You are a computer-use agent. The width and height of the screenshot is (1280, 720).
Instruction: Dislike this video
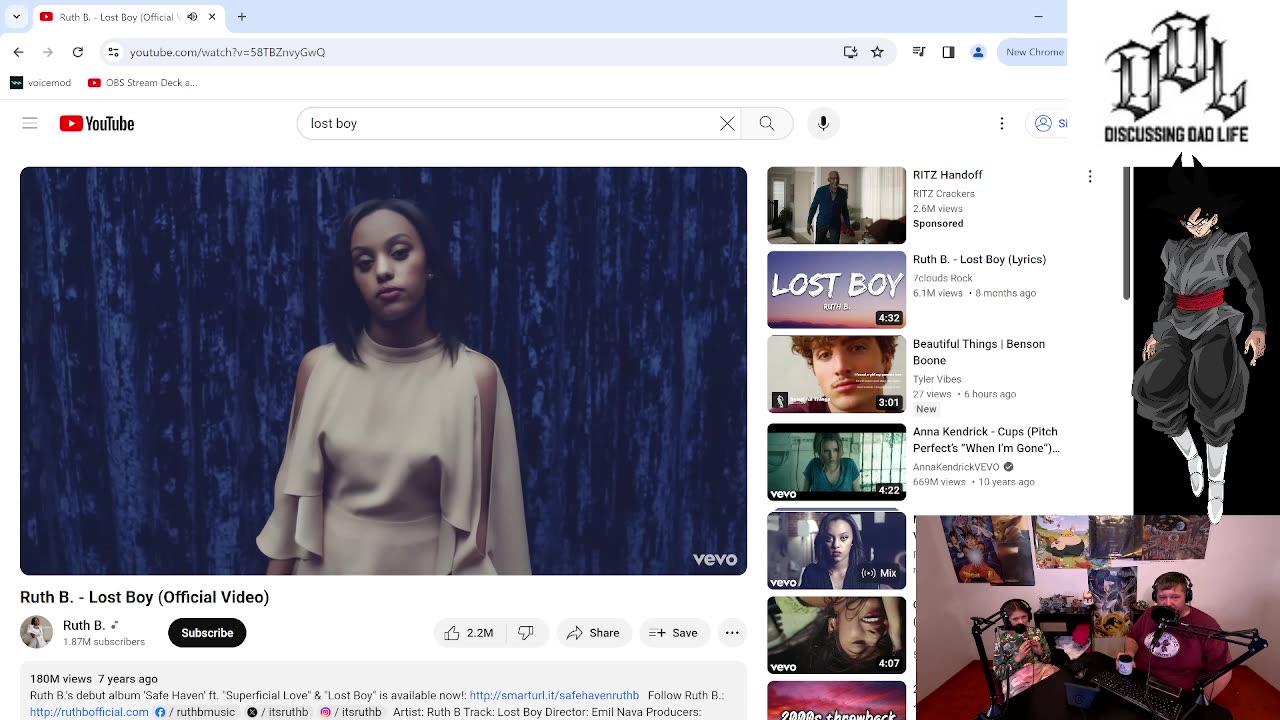coord(526,633)
